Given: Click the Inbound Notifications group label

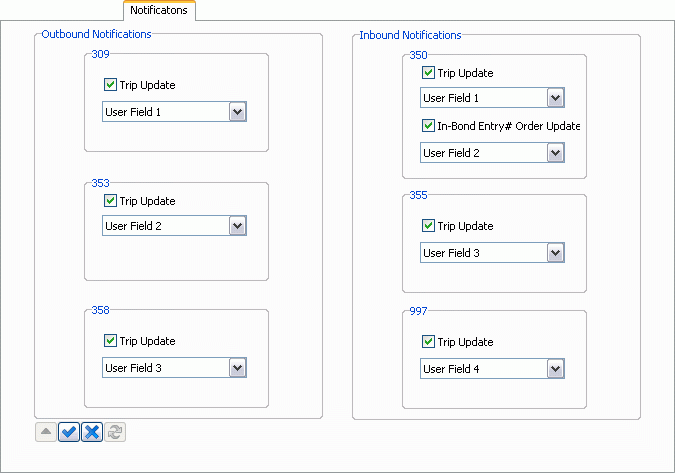Looking at the screenshot, I should coord(410,35).
